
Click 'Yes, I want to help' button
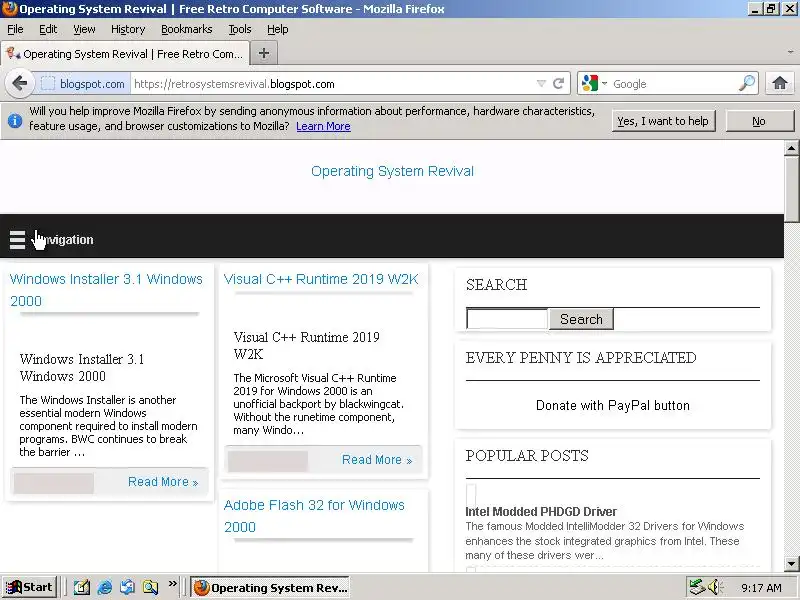pos(663,121)
